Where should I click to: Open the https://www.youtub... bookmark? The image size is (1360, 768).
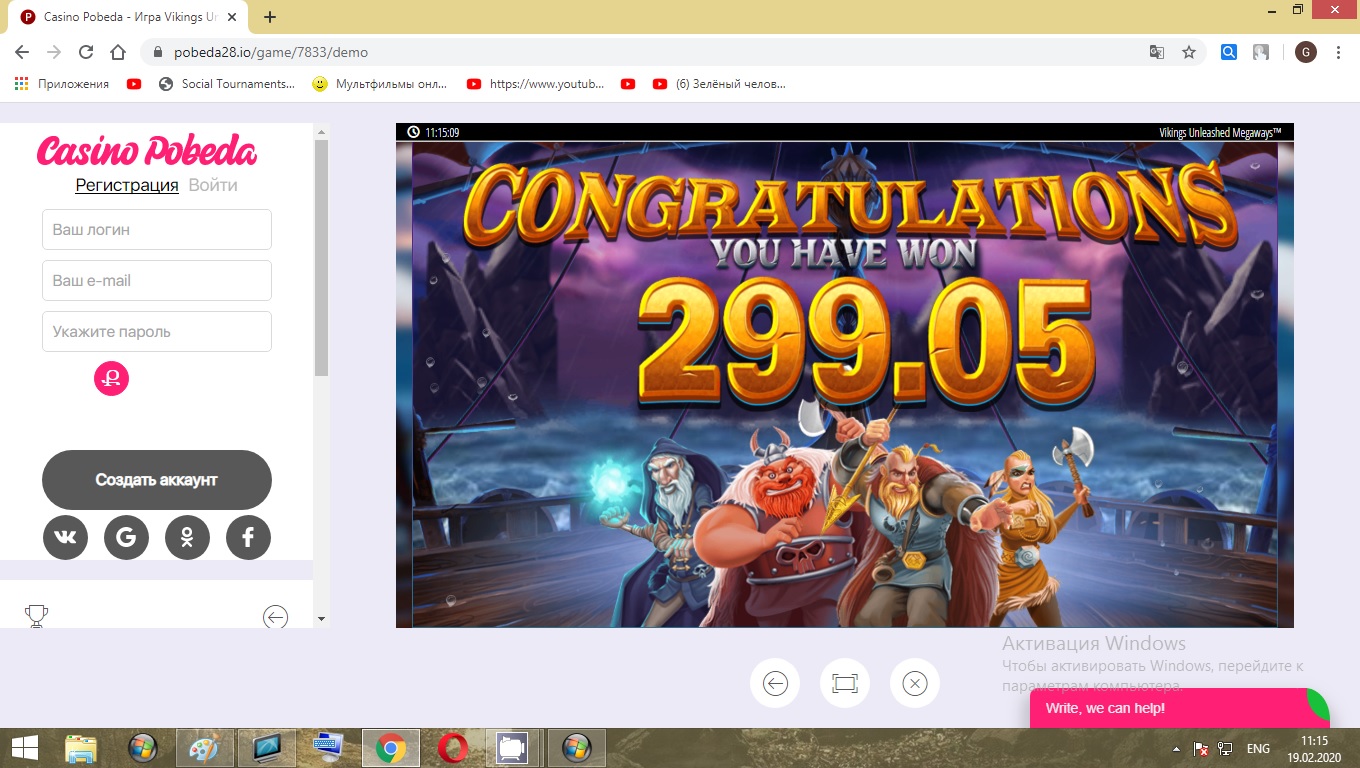(535, 84)
